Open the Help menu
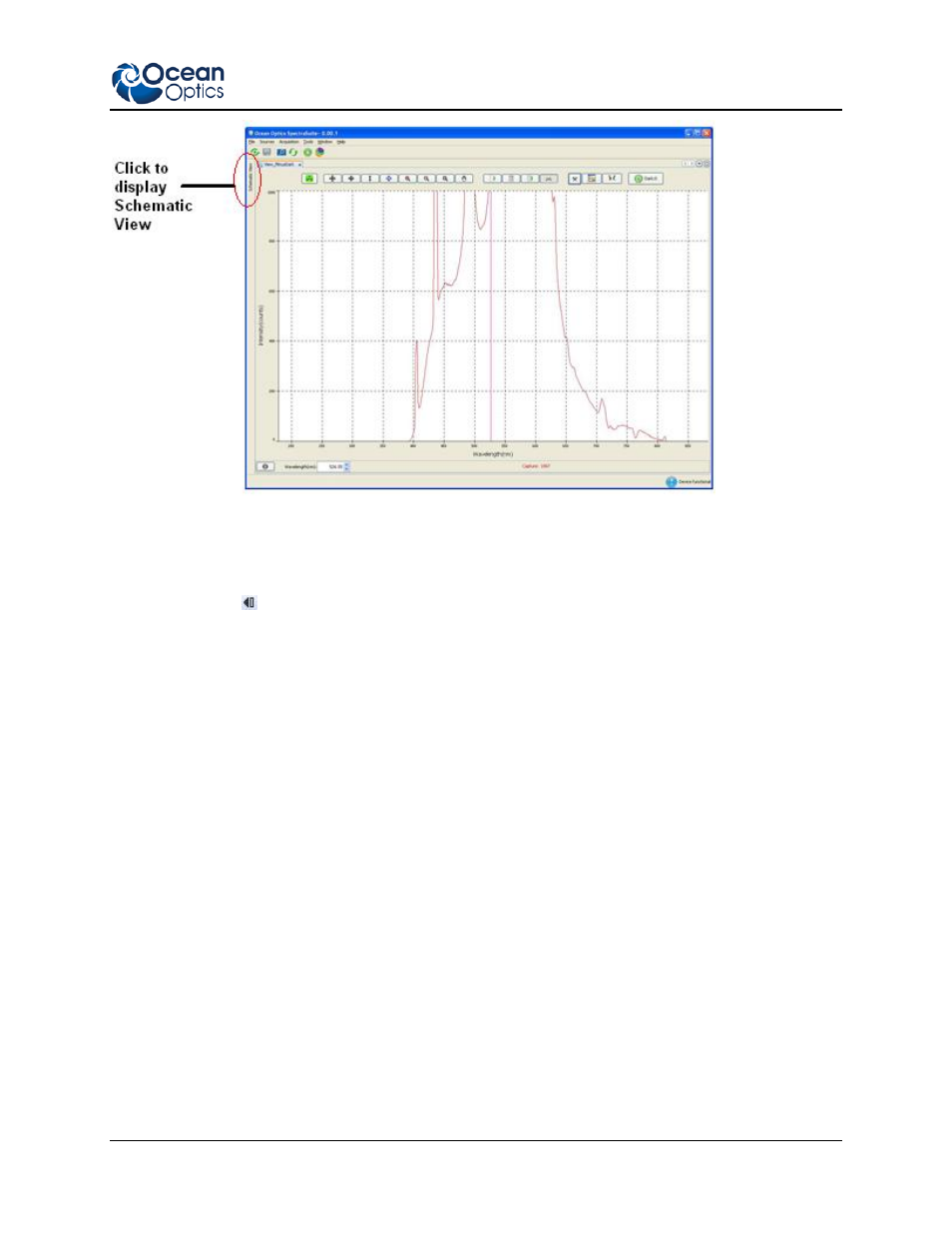The height and width of the screenshot is (1233, 952). click(341, 142)
